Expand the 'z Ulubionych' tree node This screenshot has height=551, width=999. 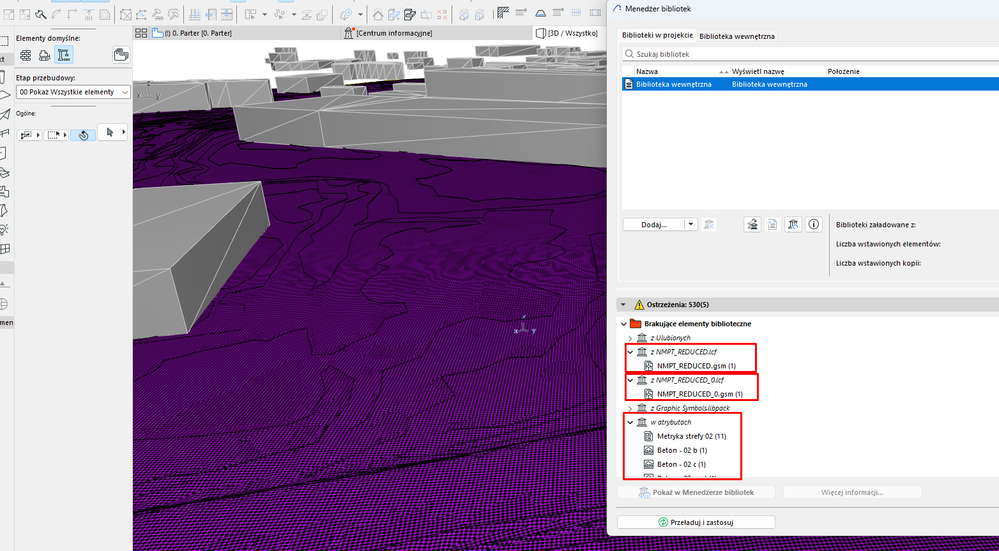[x=630, y=338]
